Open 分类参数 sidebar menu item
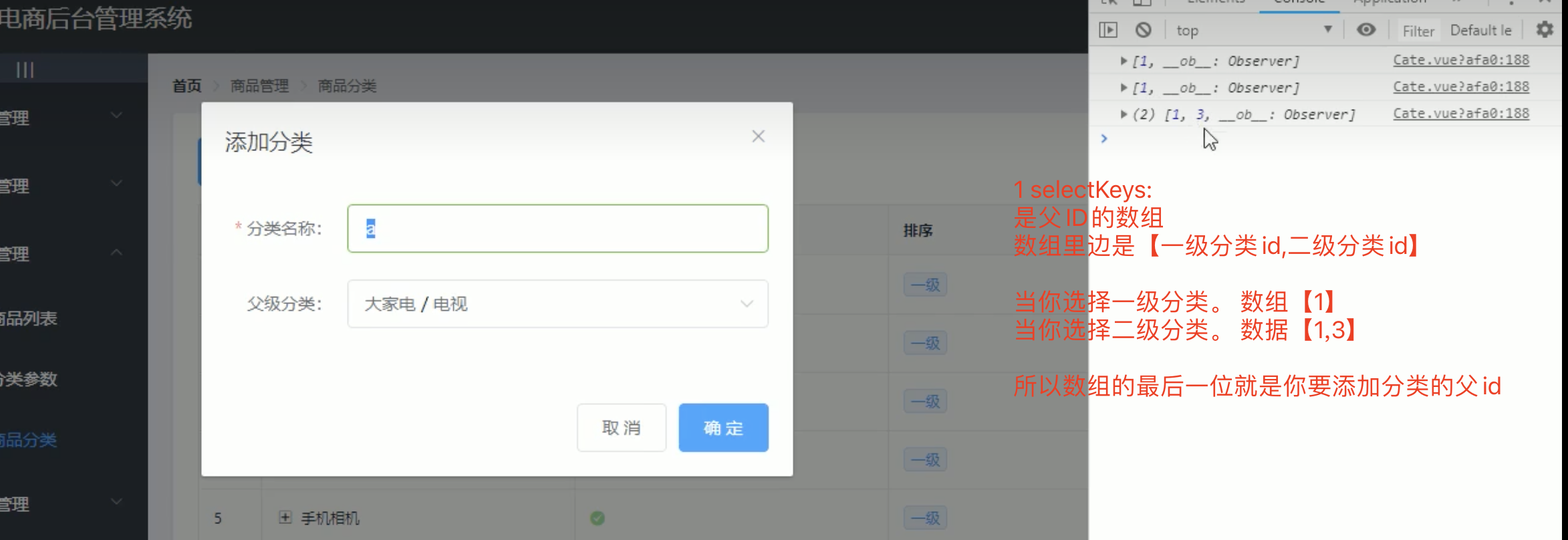This screenshot has width=1568, height=540. (x=28, y=380)
